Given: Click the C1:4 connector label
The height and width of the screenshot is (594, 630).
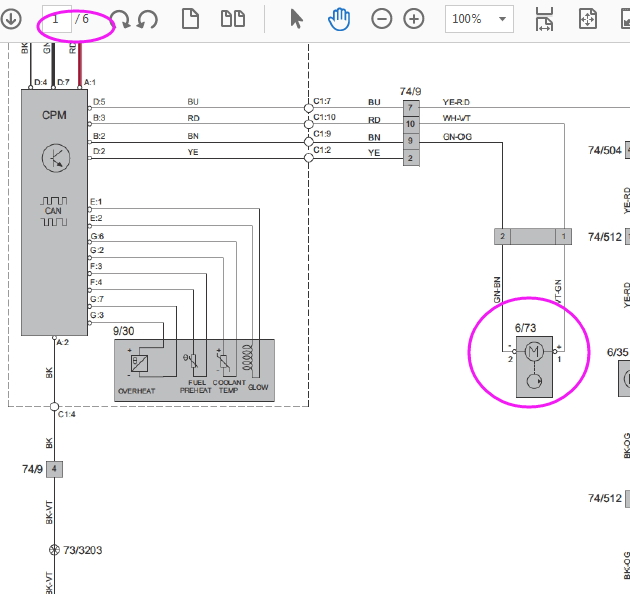Looking at the screenshot, I should [67, 414].
